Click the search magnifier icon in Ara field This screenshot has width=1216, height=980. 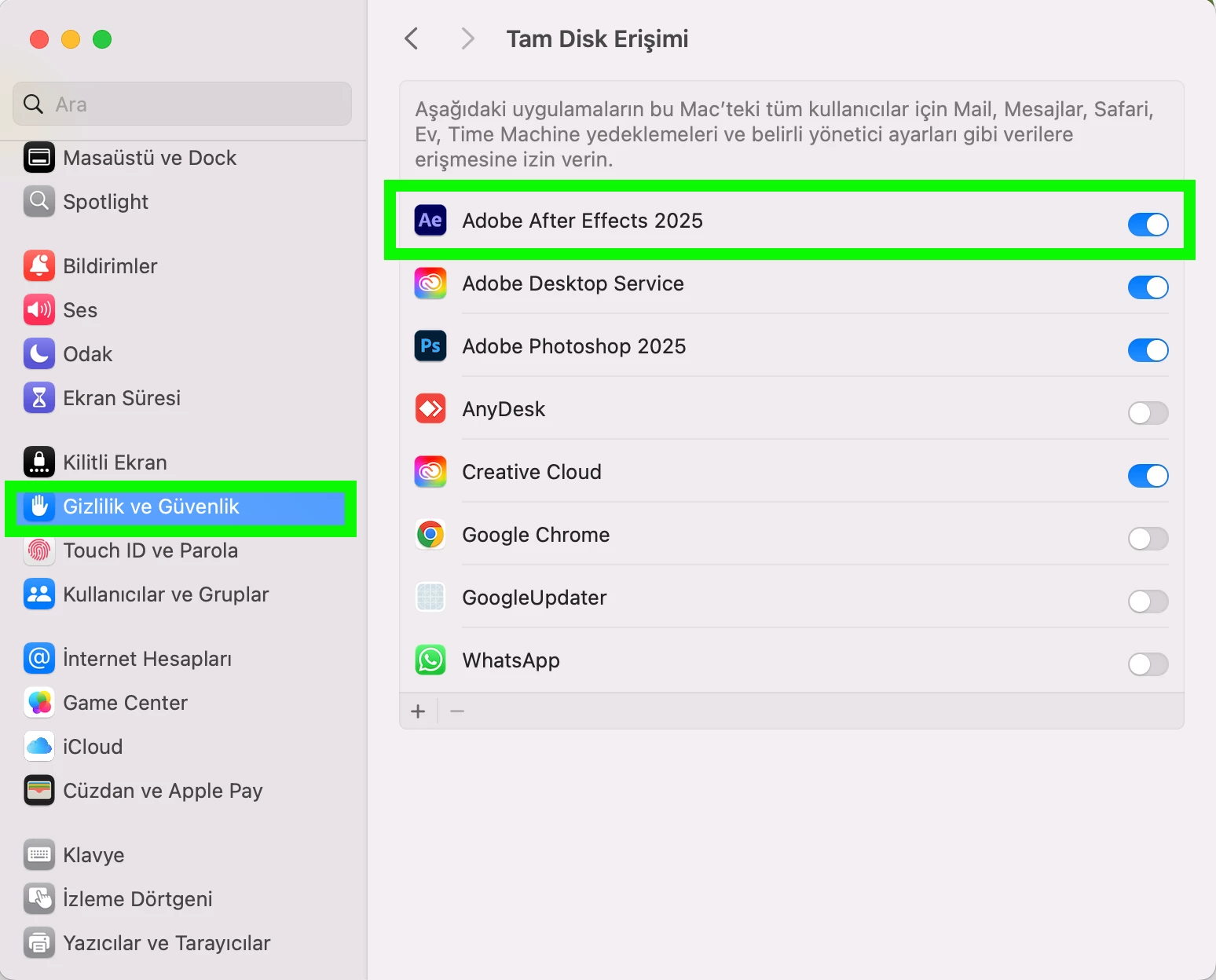(33, 104)
